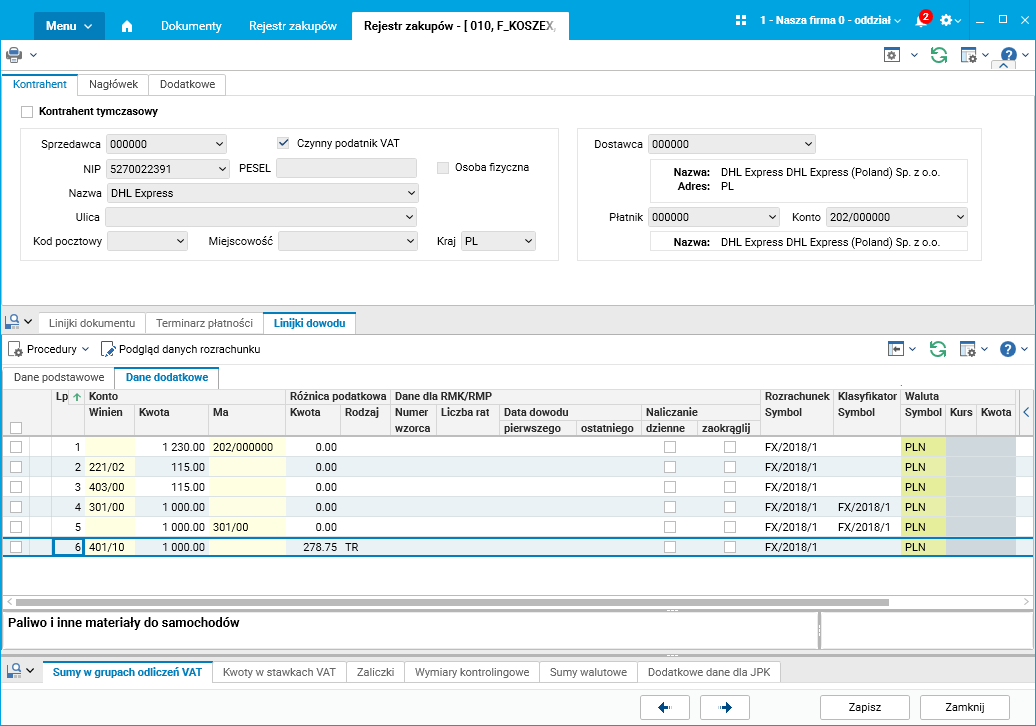Open the Kraj country dropdown
The width and height of the screenshot is (1036, 726).
coord(527,241)
